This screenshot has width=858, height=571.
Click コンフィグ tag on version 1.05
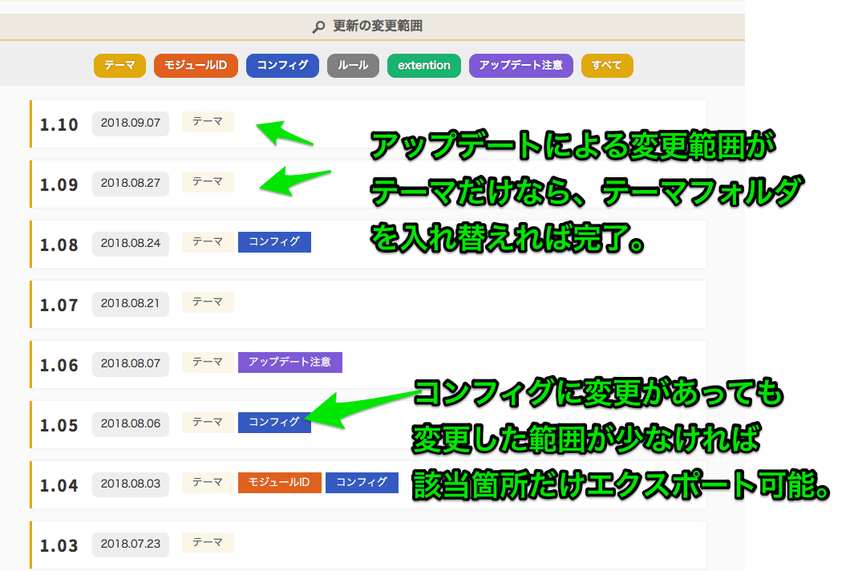pyautogui.click(x=274, y=423)
